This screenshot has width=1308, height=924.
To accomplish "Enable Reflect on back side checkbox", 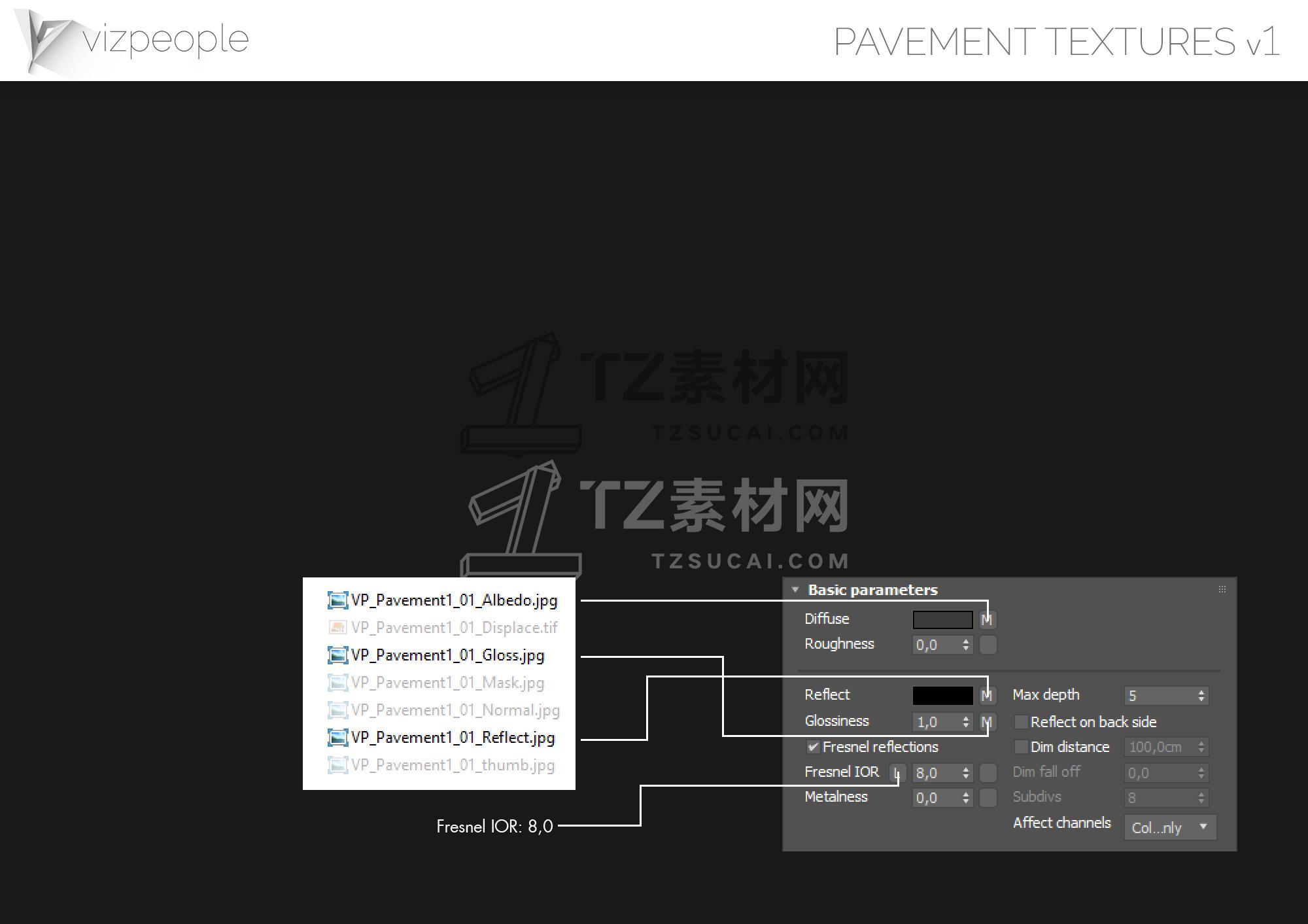I will pos(1020,722).
